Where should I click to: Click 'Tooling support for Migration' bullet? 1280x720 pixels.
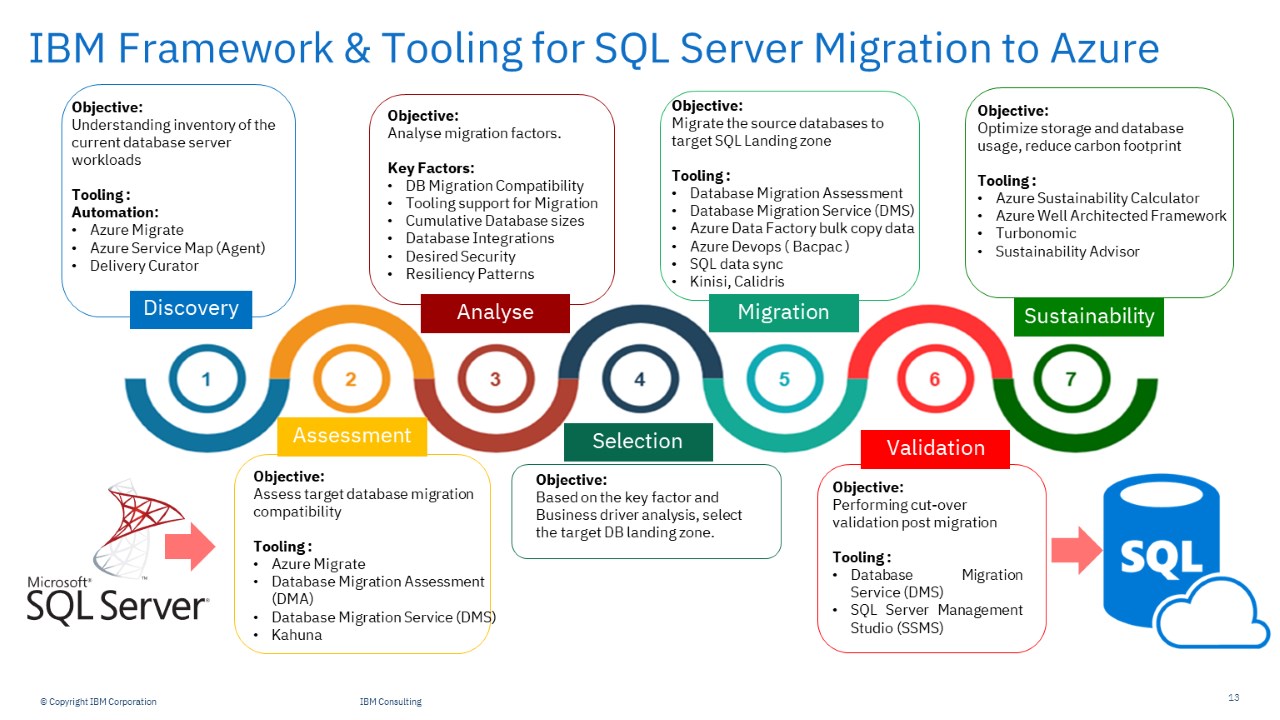coord(501,203)
